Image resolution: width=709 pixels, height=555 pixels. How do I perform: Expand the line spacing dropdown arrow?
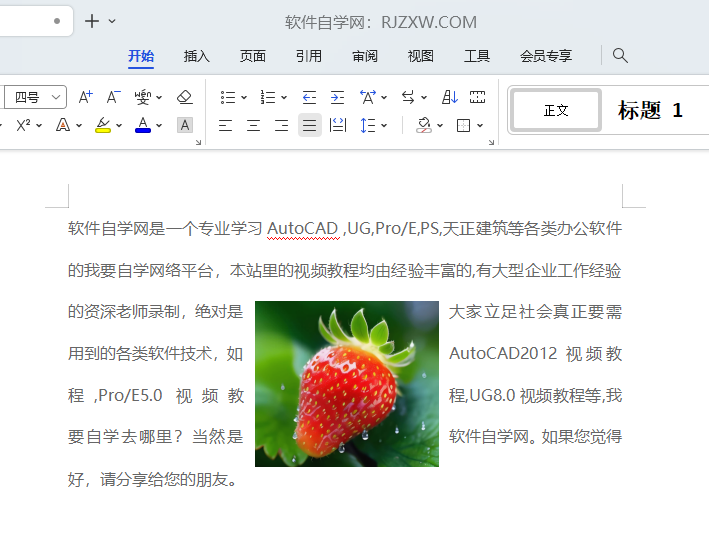click(x=384, y=126)
